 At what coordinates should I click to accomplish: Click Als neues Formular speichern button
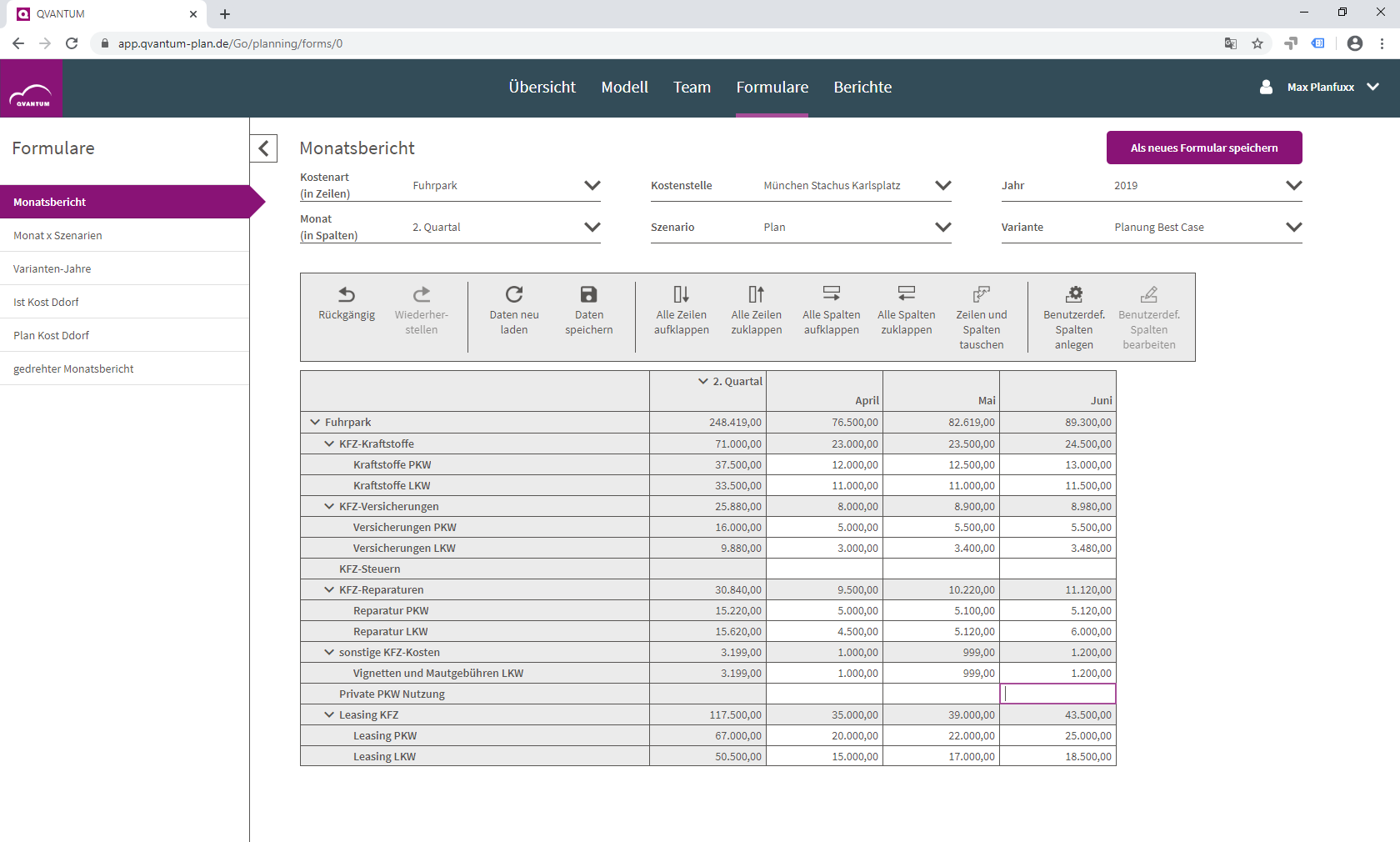1204,148
